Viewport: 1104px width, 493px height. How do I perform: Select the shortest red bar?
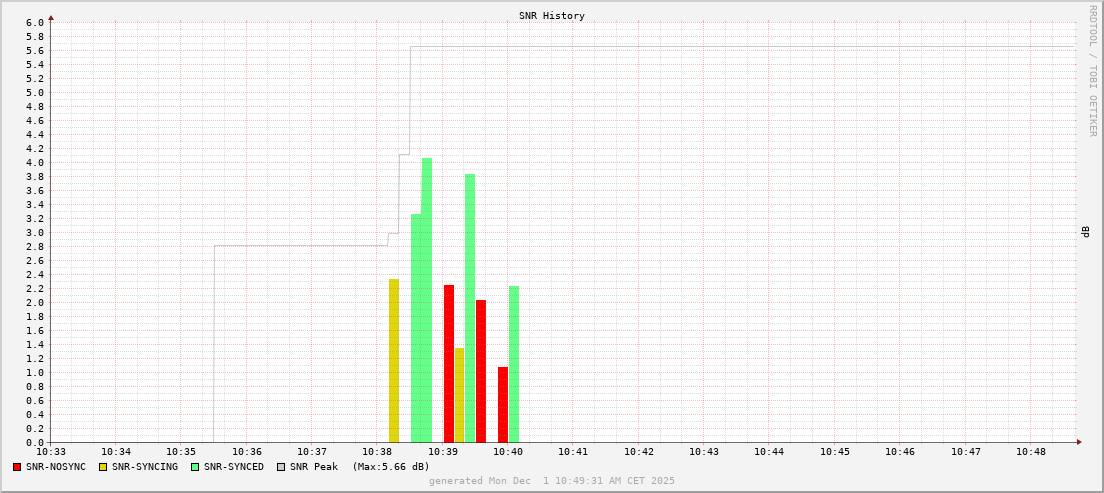pos(503,405)
